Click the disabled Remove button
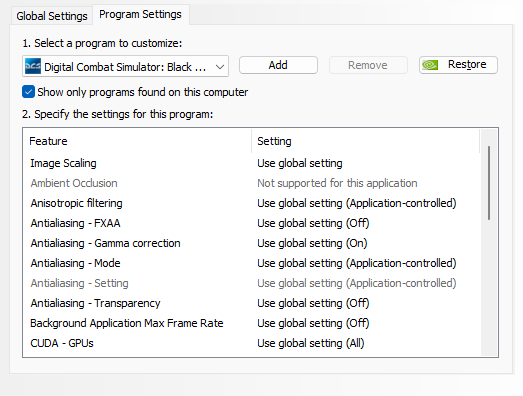 click(368, 65)
